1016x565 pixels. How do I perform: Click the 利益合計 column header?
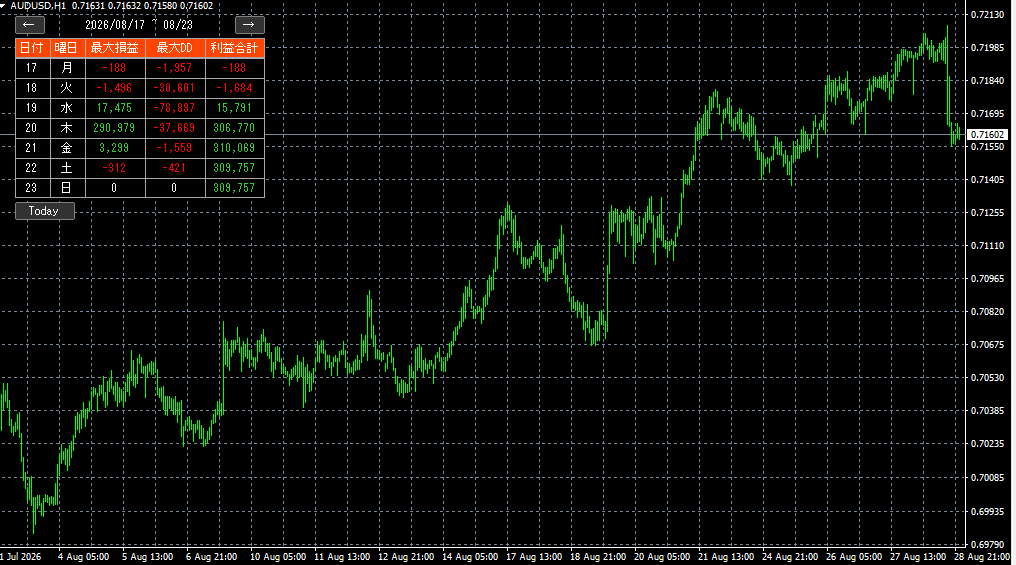(235, 48)
